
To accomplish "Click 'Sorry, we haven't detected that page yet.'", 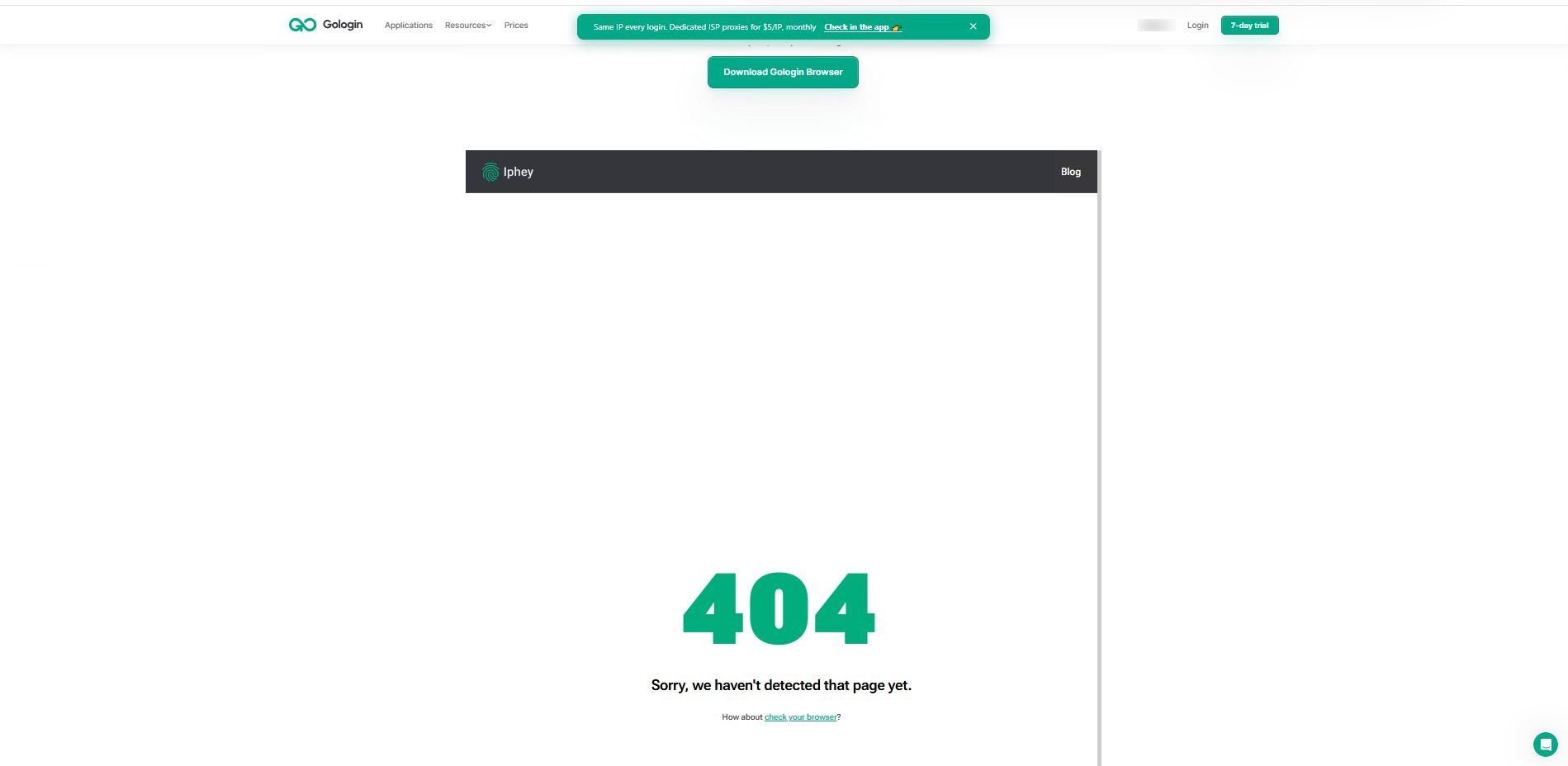I will point(781,685).
